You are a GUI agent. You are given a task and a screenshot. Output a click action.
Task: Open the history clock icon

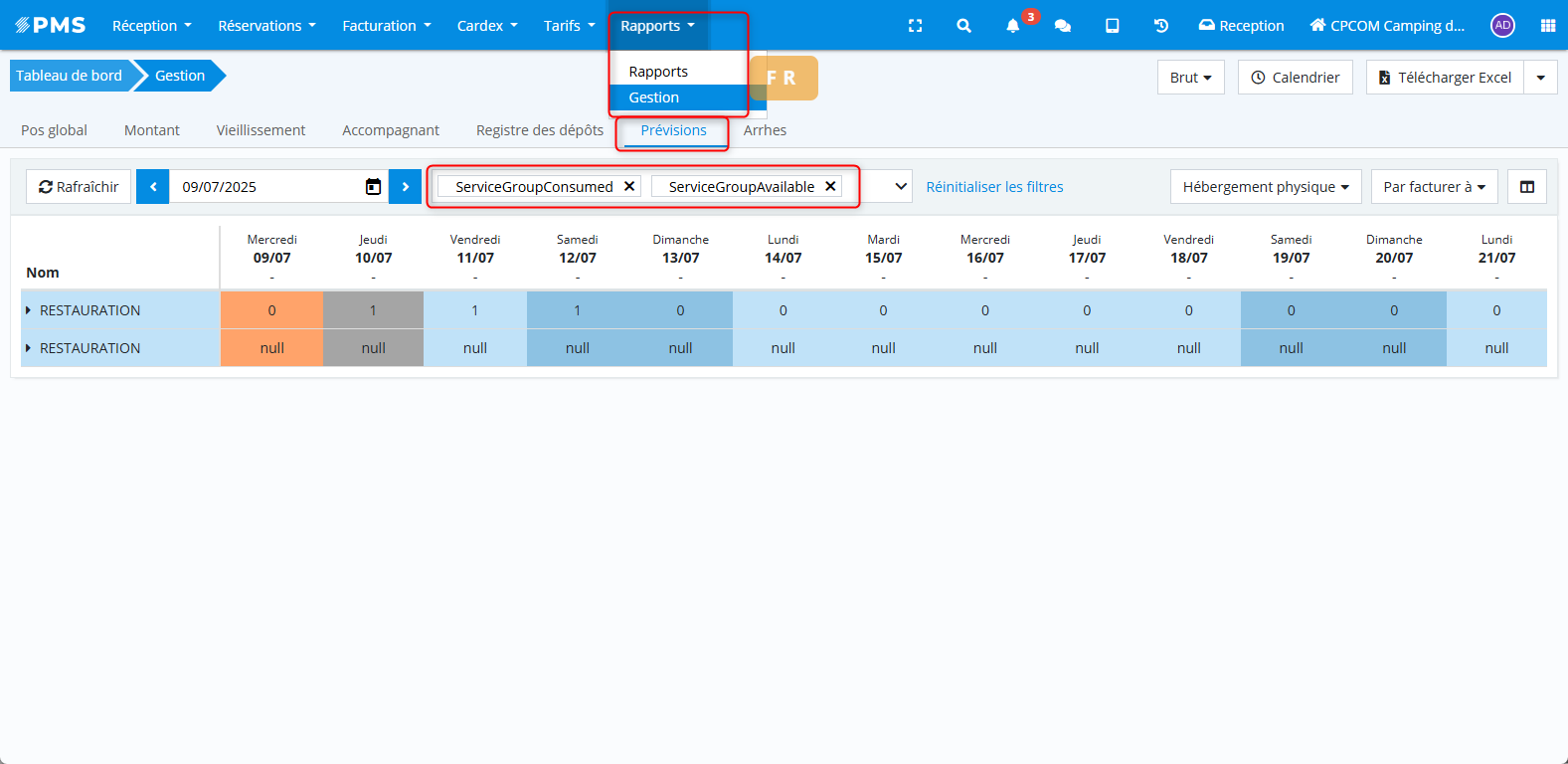pyautogui.click(x=1160, y=26)
